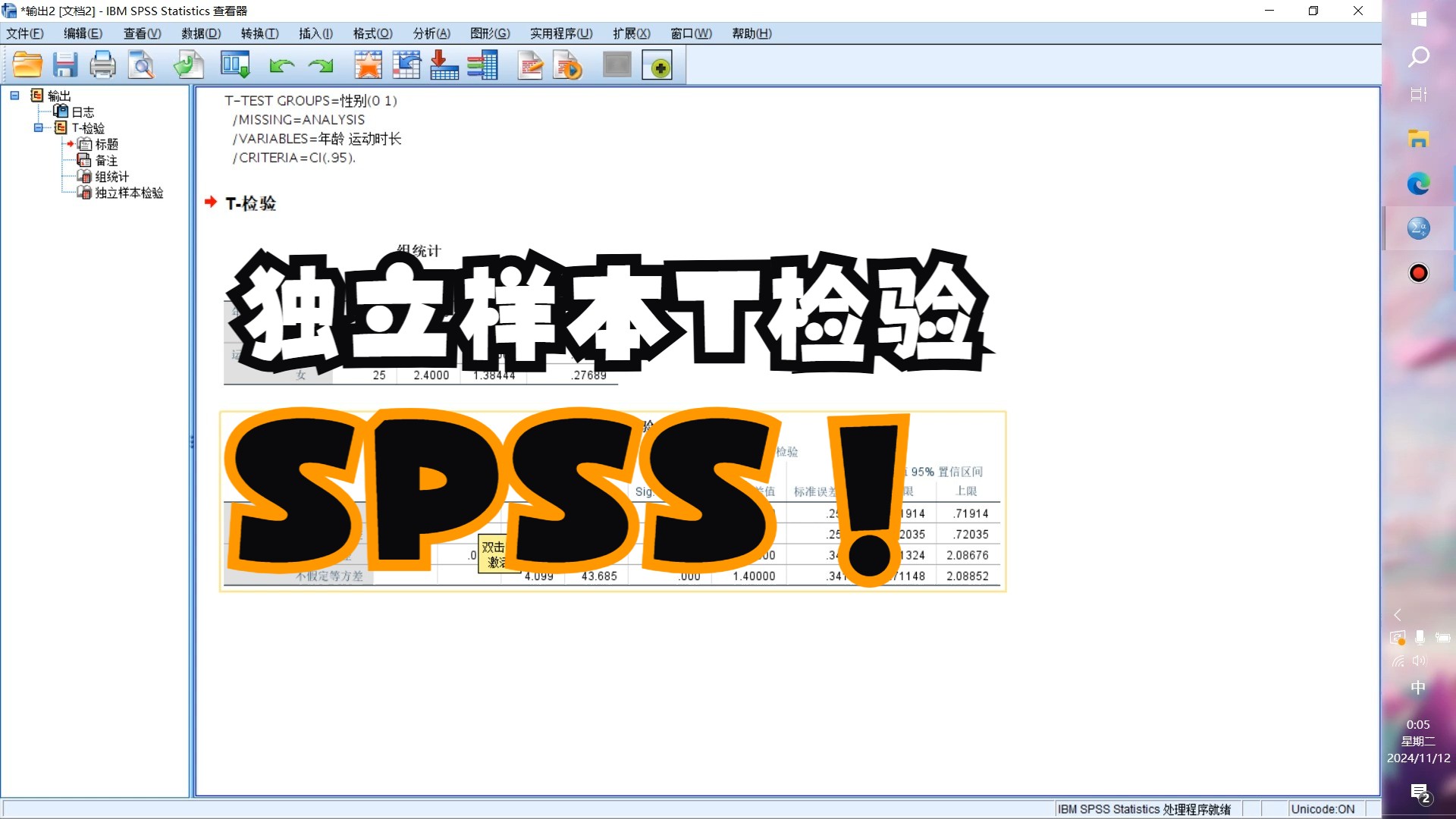Select 标题 in the outline

[106, 144]
